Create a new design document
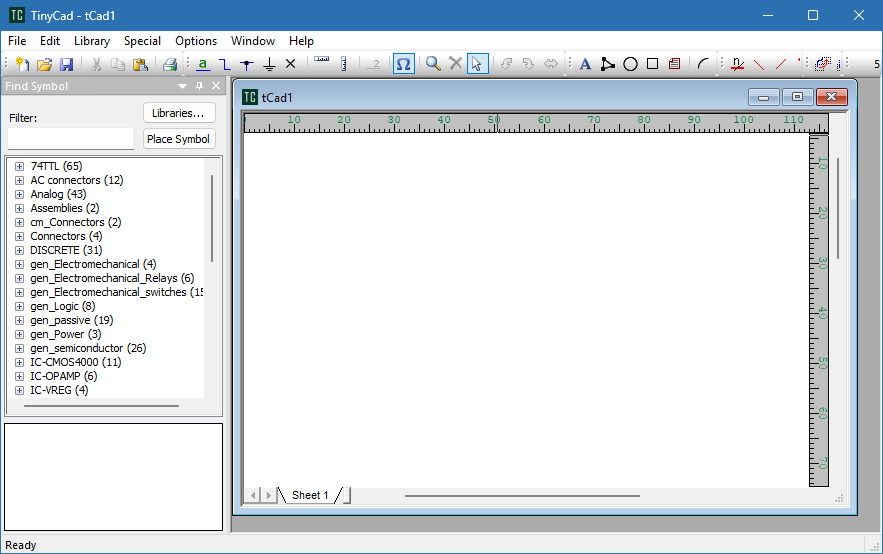The height and width of the screenshot is (554, 883). click(x=22, y=64)
